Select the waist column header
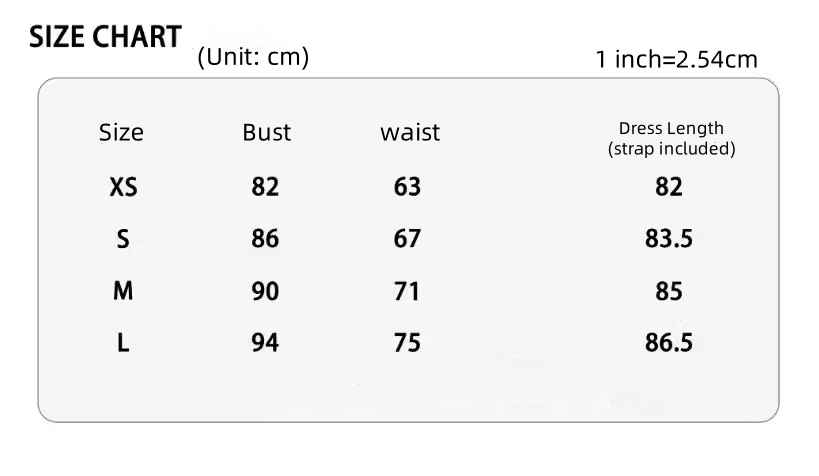This screenshot has width=819, height=476. 410,133
